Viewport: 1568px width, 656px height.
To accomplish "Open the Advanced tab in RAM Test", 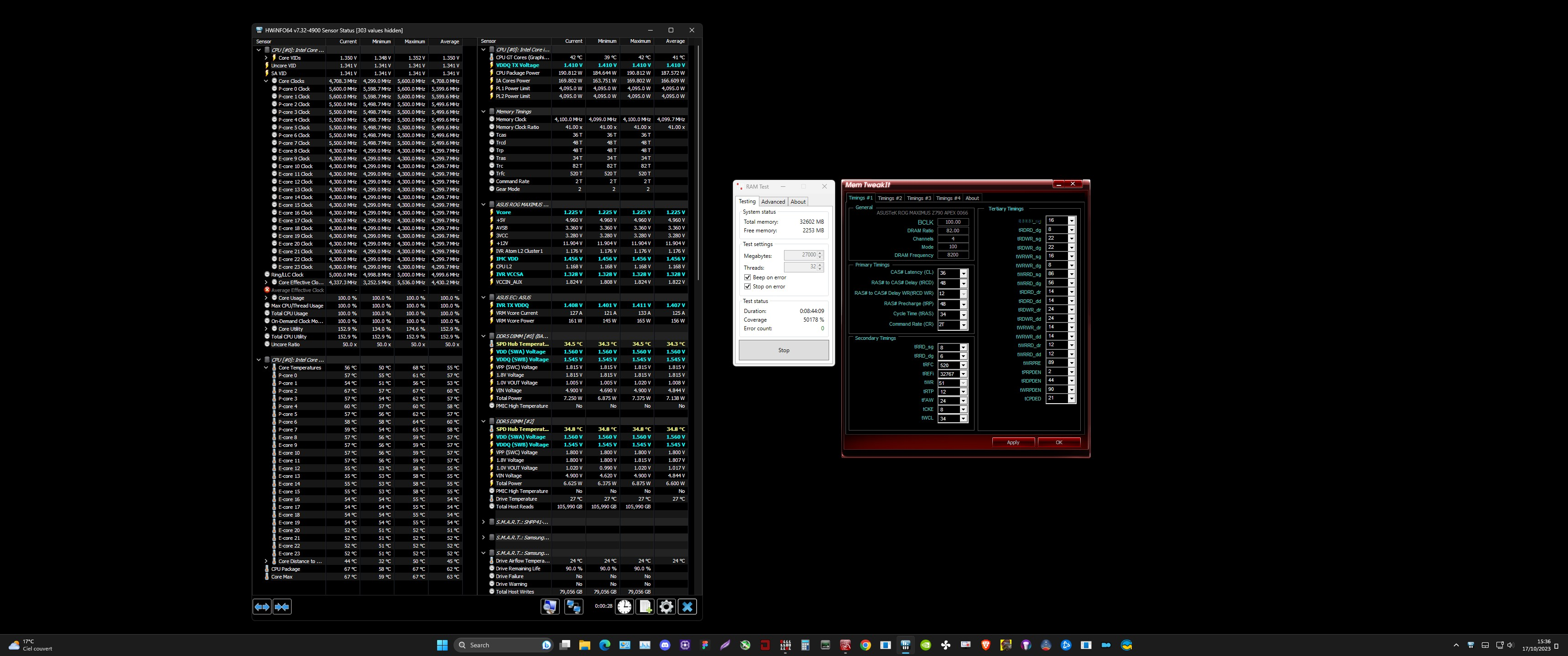I will tap(773, 201).
